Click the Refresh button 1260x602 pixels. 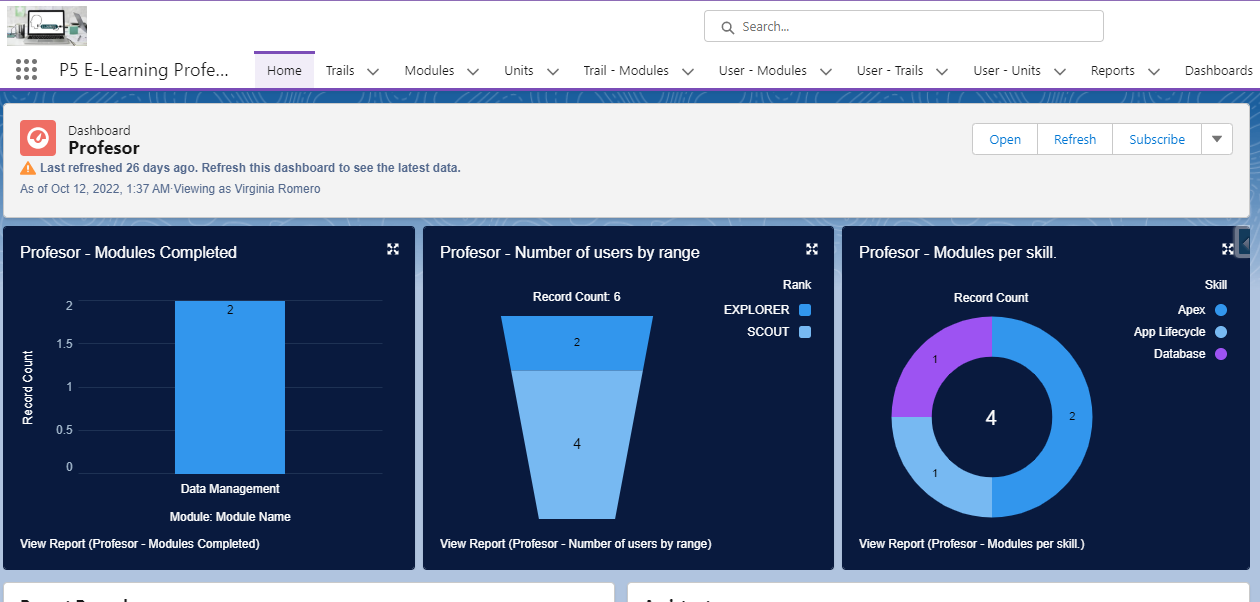(x=1074, y=138)
